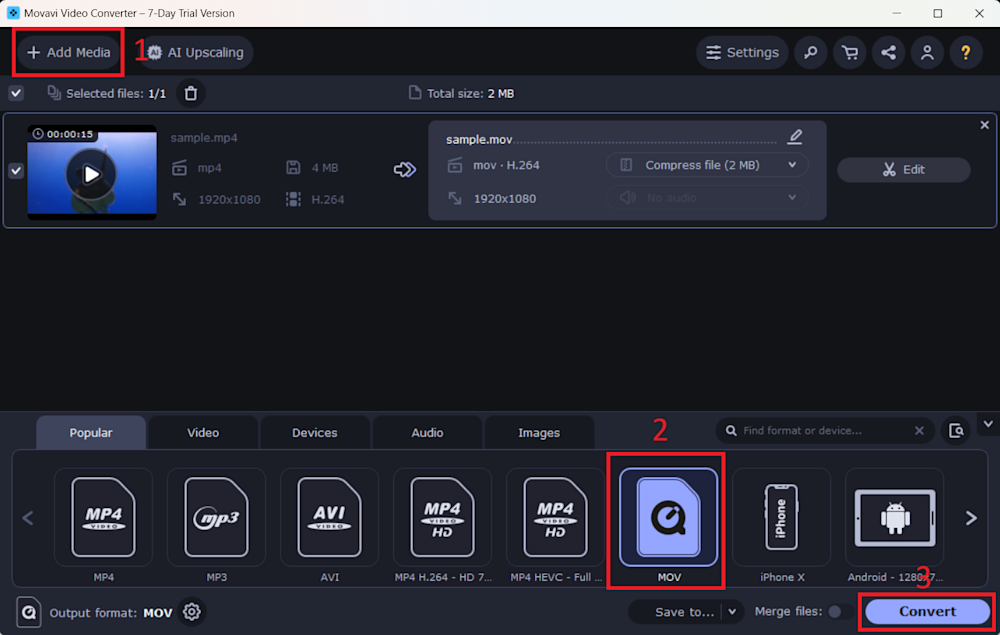Click the device detection icon
Image resolution: width=1000 pixels, height=635 pixels.
coord(956,430)
